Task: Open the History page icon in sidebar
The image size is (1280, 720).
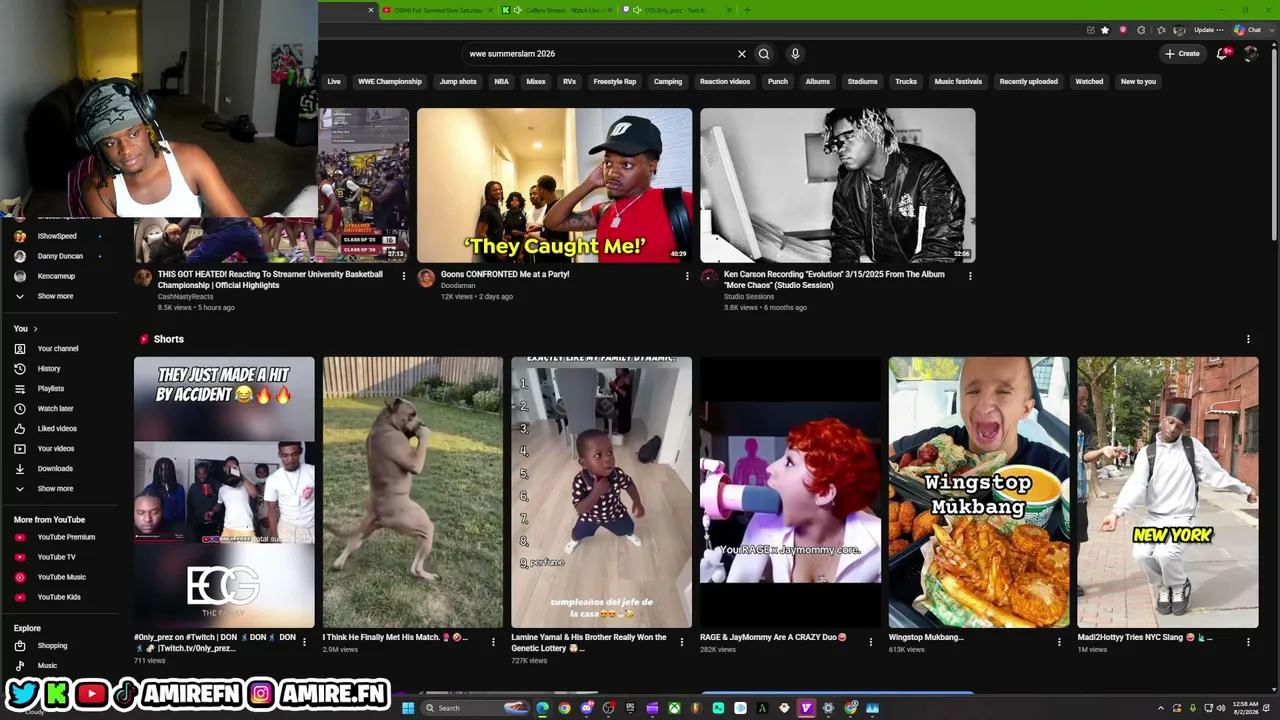Action: [x=19, y=369]
